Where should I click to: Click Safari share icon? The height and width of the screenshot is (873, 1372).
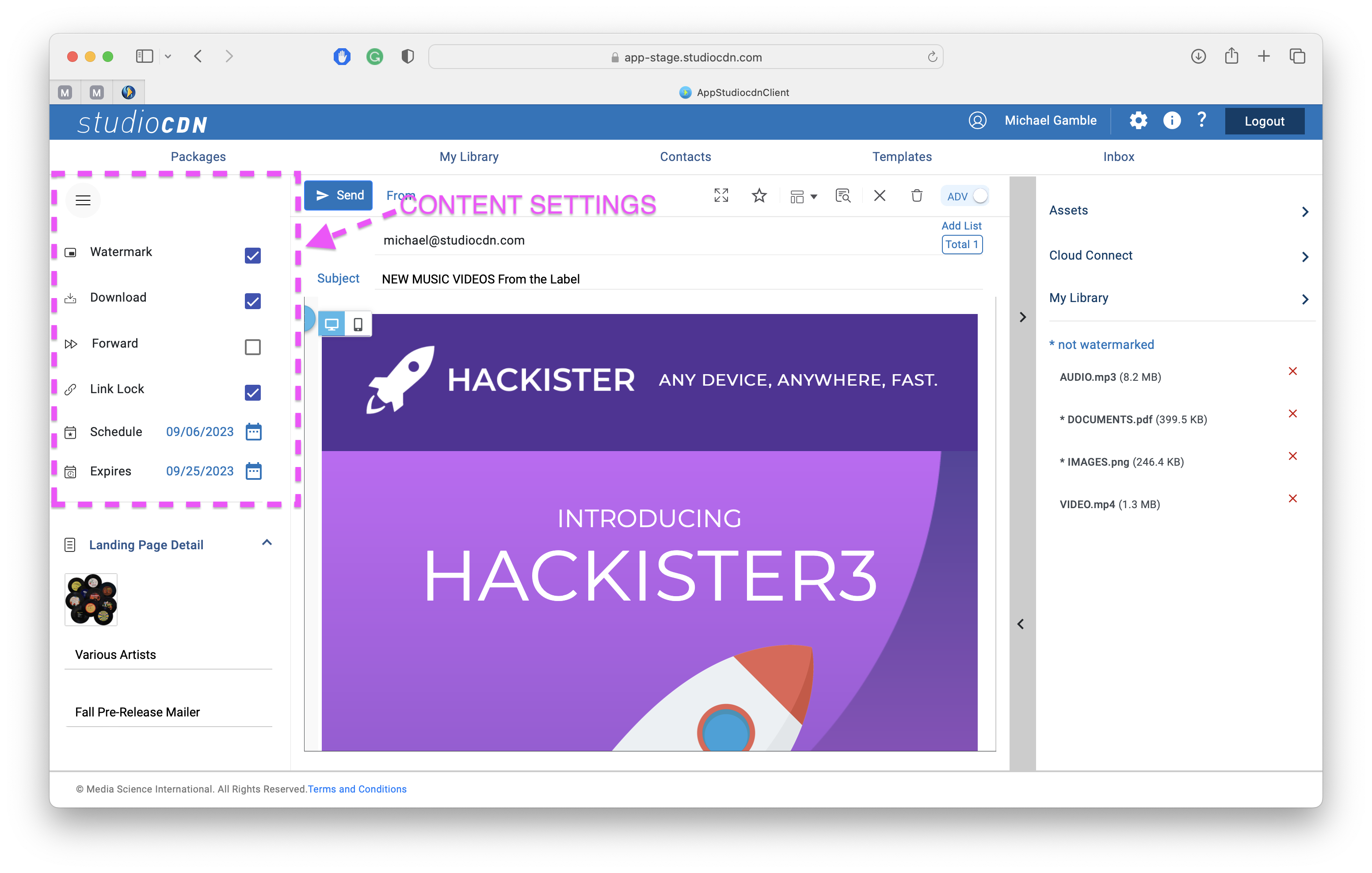[1231, 56]
